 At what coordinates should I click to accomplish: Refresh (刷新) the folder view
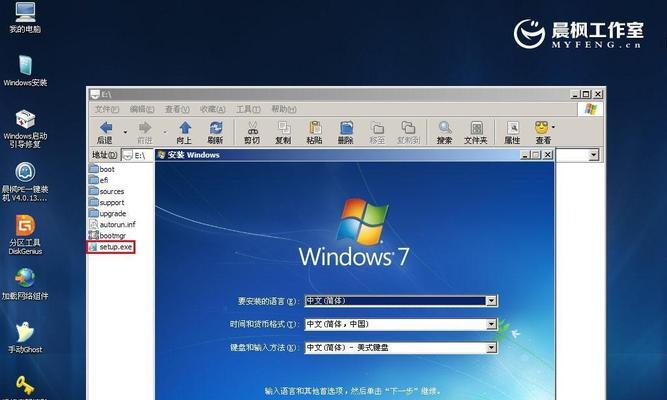point(215,132)
